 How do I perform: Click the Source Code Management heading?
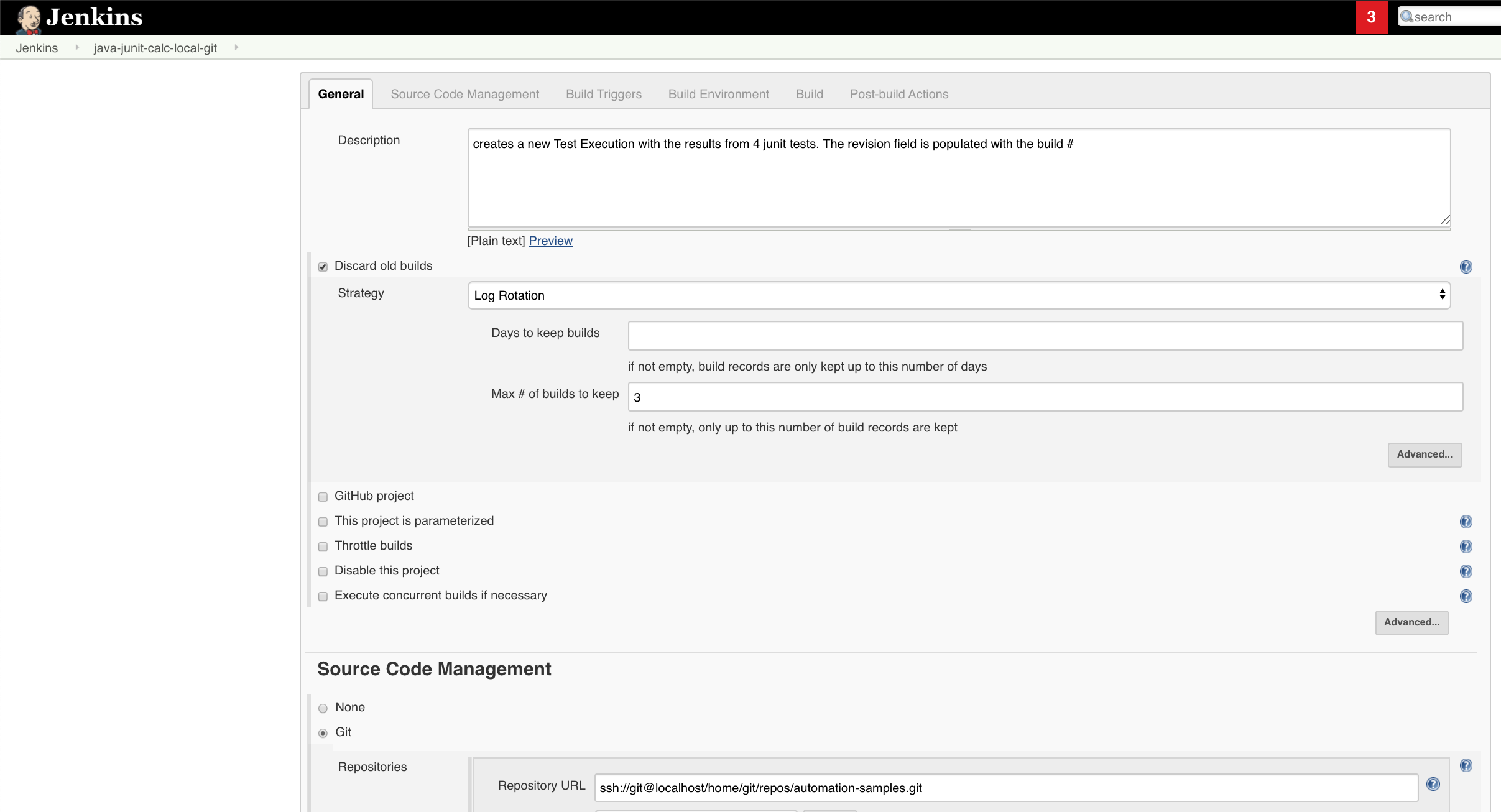click(434, 669)
